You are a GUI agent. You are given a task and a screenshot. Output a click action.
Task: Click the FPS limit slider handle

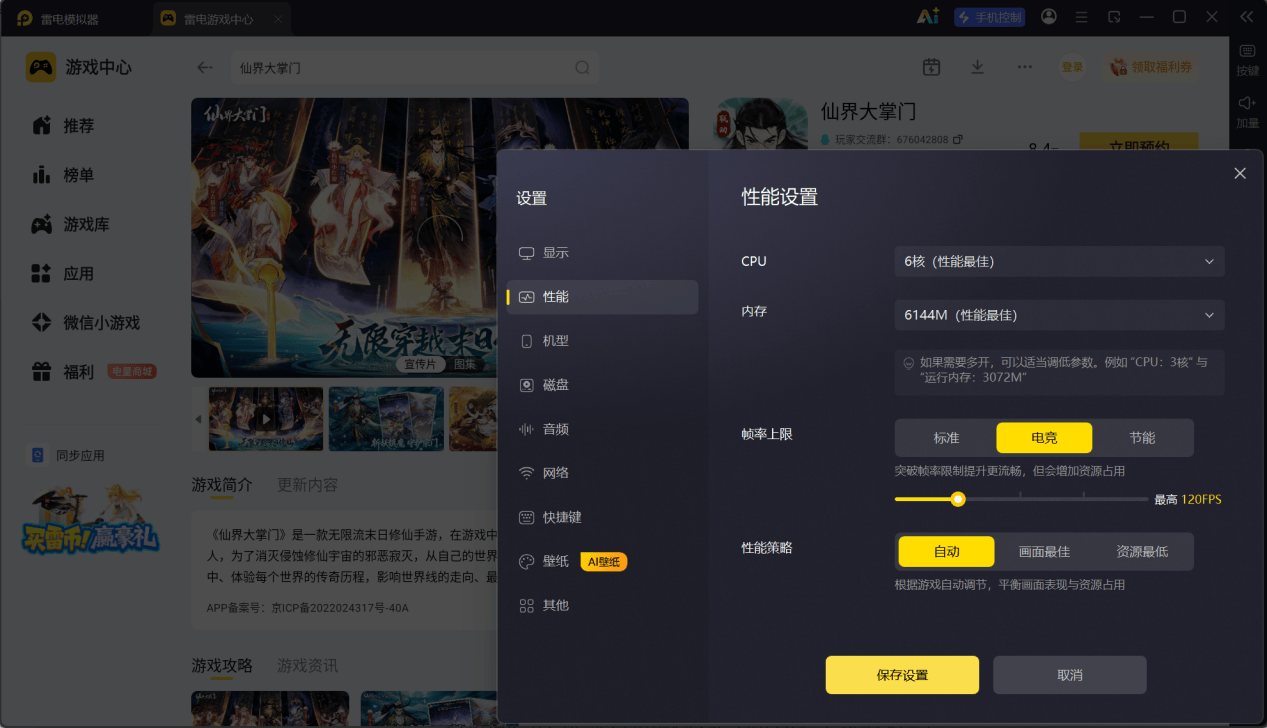click(958, 499)
